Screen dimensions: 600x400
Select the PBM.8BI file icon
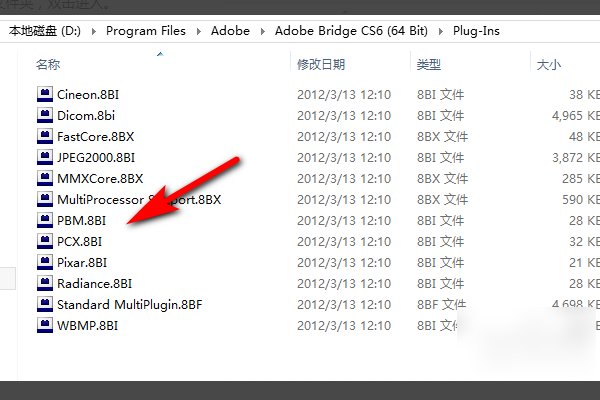[44, 221]
